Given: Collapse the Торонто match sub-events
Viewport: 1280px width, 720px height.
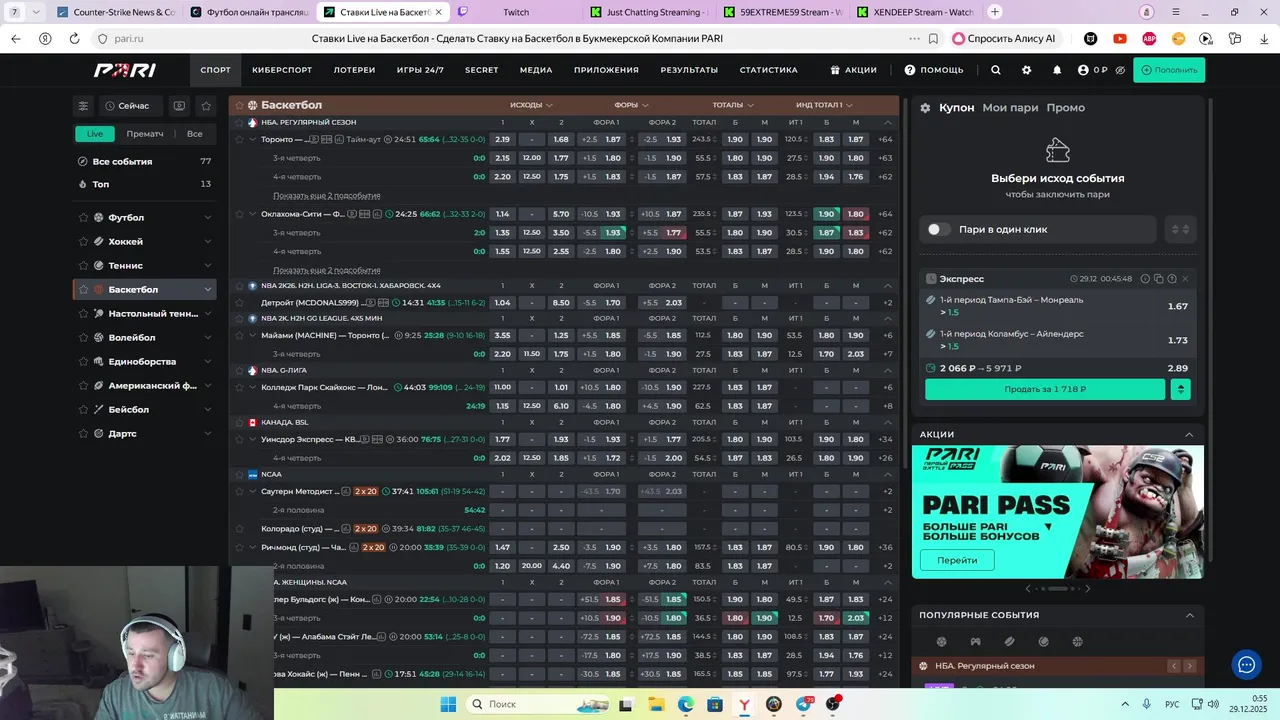Looking at the screenshot, I should click(253, 139).
